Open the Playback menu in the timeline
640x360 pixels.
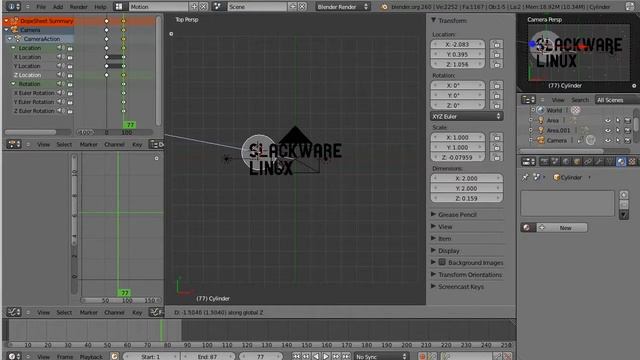91,357
